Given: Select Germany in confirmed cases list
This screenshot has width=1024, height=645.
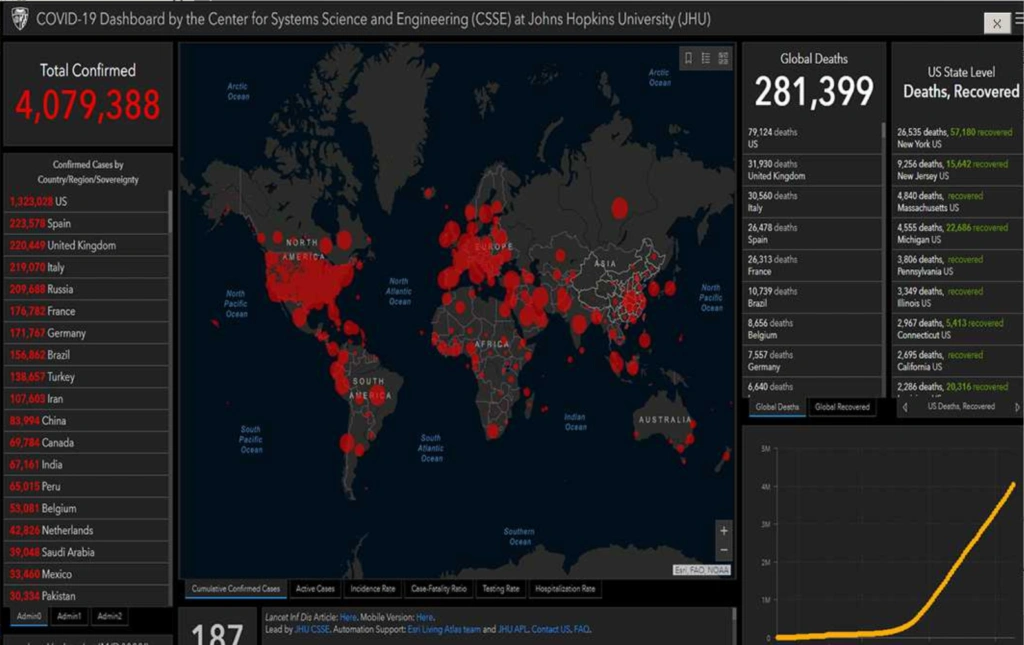Looking at the screenshot, I should coord(86,333).
